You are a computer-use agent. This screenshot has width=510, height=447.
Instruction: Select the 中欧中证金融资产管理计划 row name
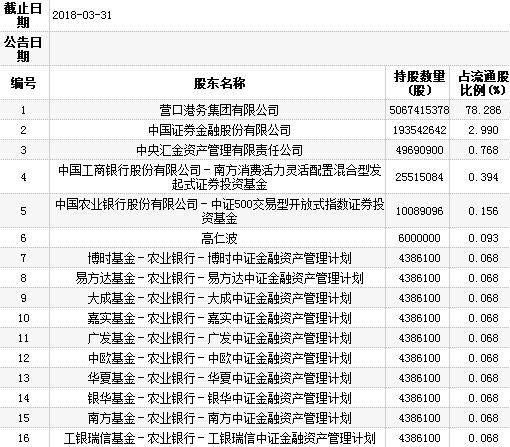[x=219, y=358]
